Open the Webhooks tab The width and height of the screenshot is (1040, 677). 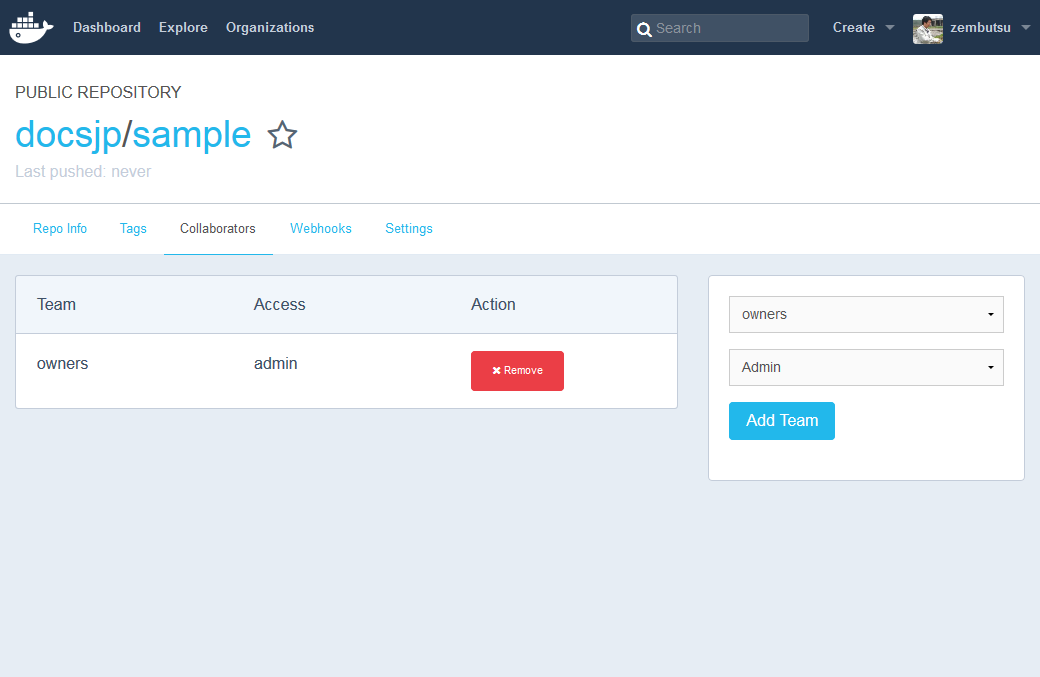(x=320, y=228)
